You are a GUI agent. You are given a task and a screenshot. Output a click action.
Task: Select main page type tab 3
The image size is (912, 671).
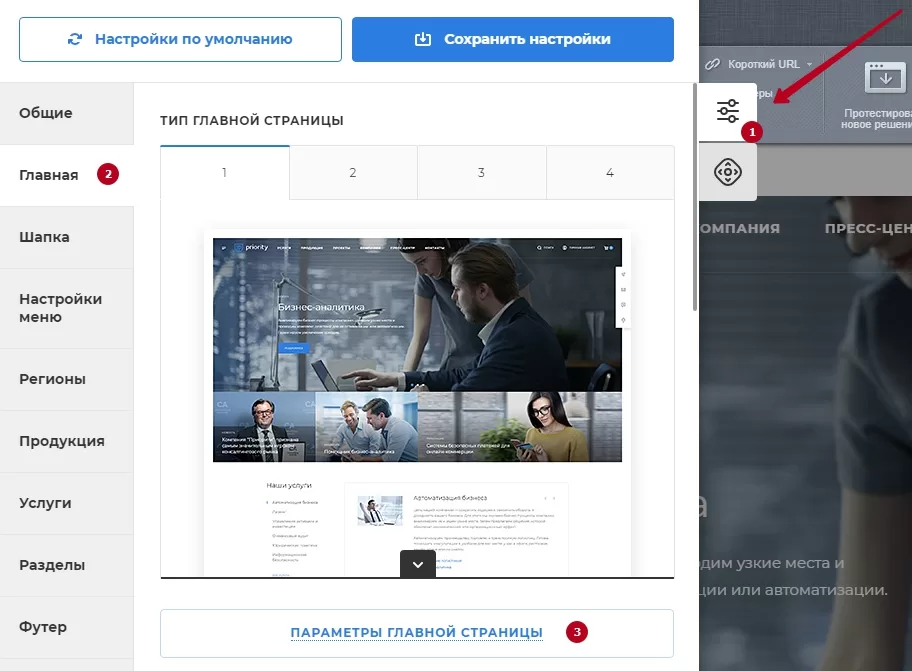pyautogui.click(x=482, y=173)
